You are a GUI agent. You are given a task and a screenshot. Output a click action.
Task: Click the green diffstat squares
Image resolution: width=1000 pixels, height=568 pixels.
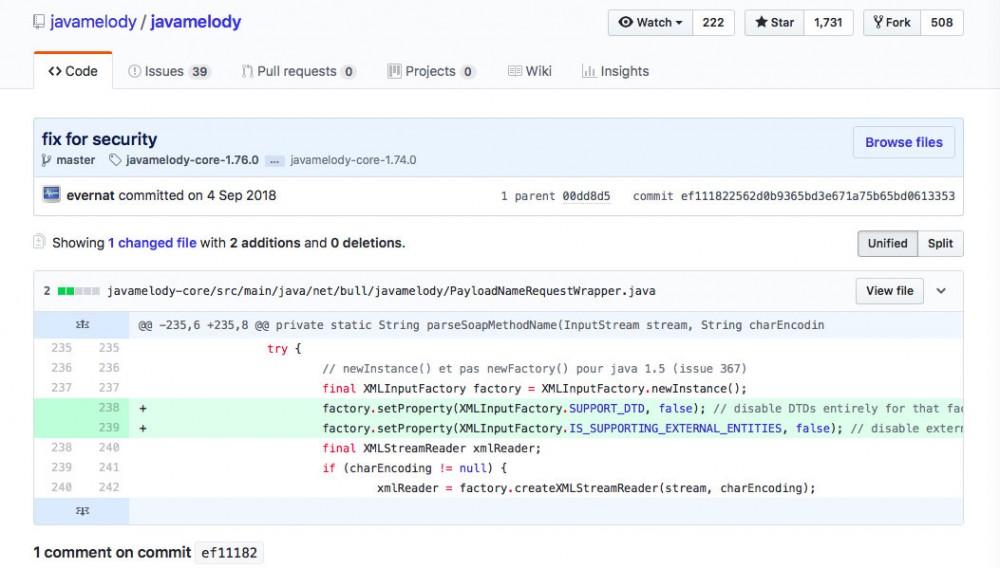78,291
